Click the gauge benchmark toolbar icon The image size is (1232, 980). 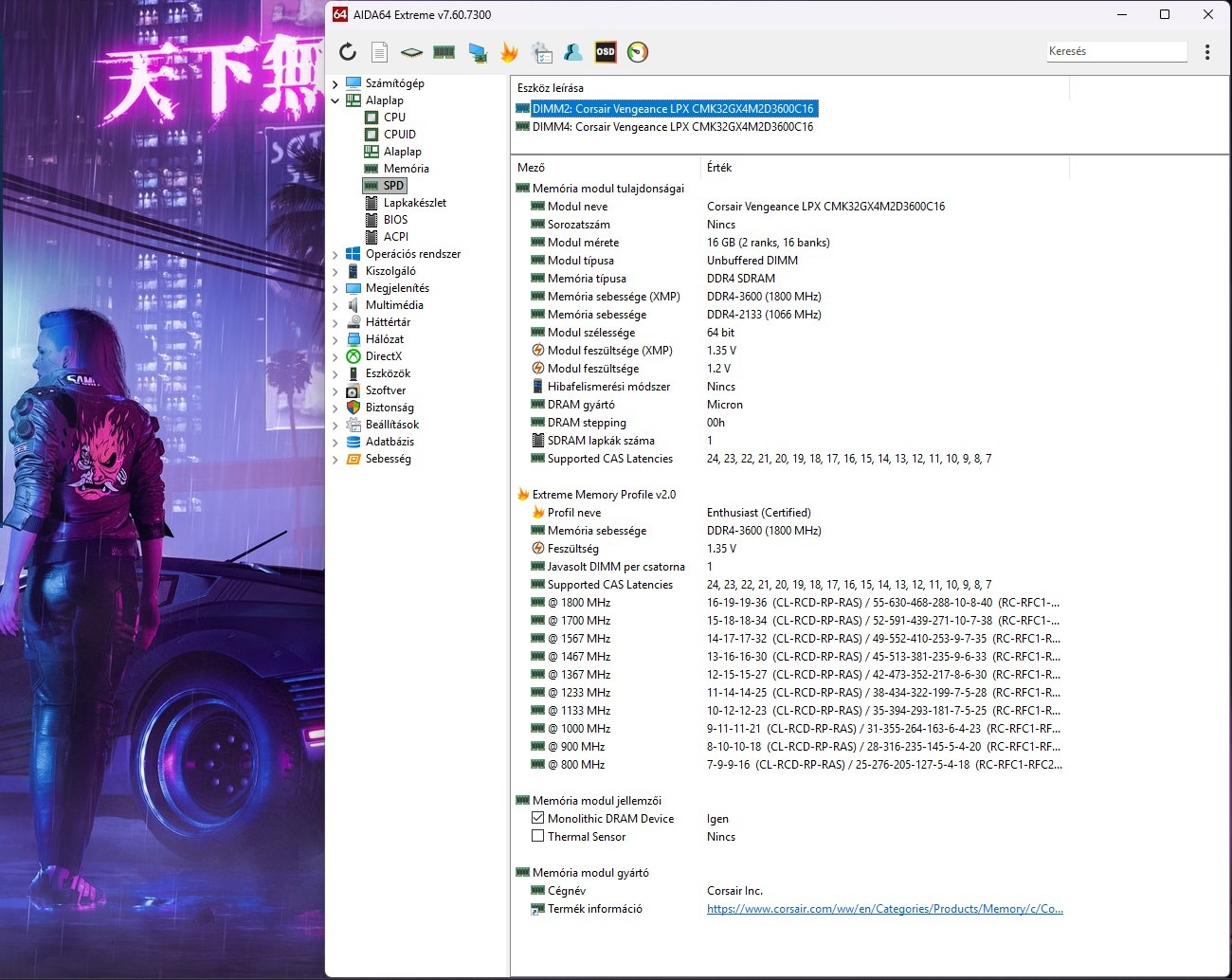point(638,52)
